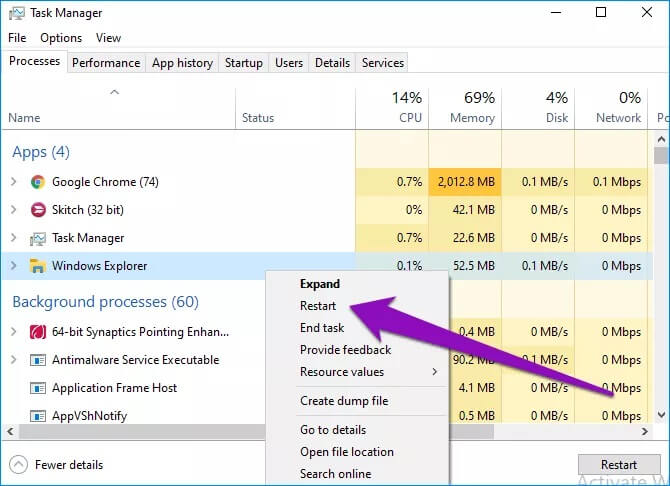The width and height of the screenshot is (670, 486).
Task: Switch to the Users tab
Action: [289, 63]
